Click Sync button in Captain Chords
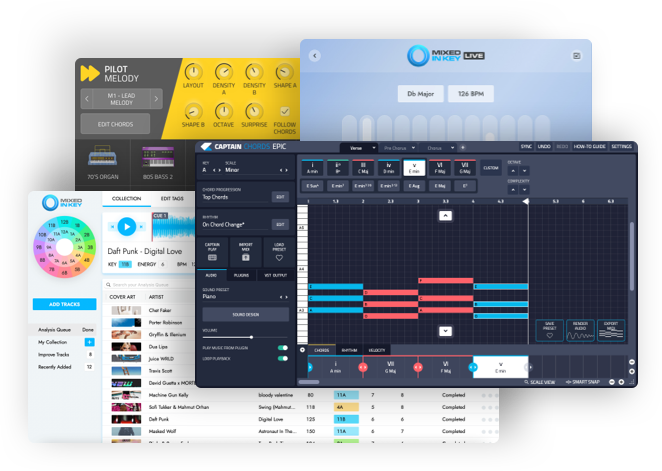Viewport: 662px width, 471px height. tap(526, 146)
